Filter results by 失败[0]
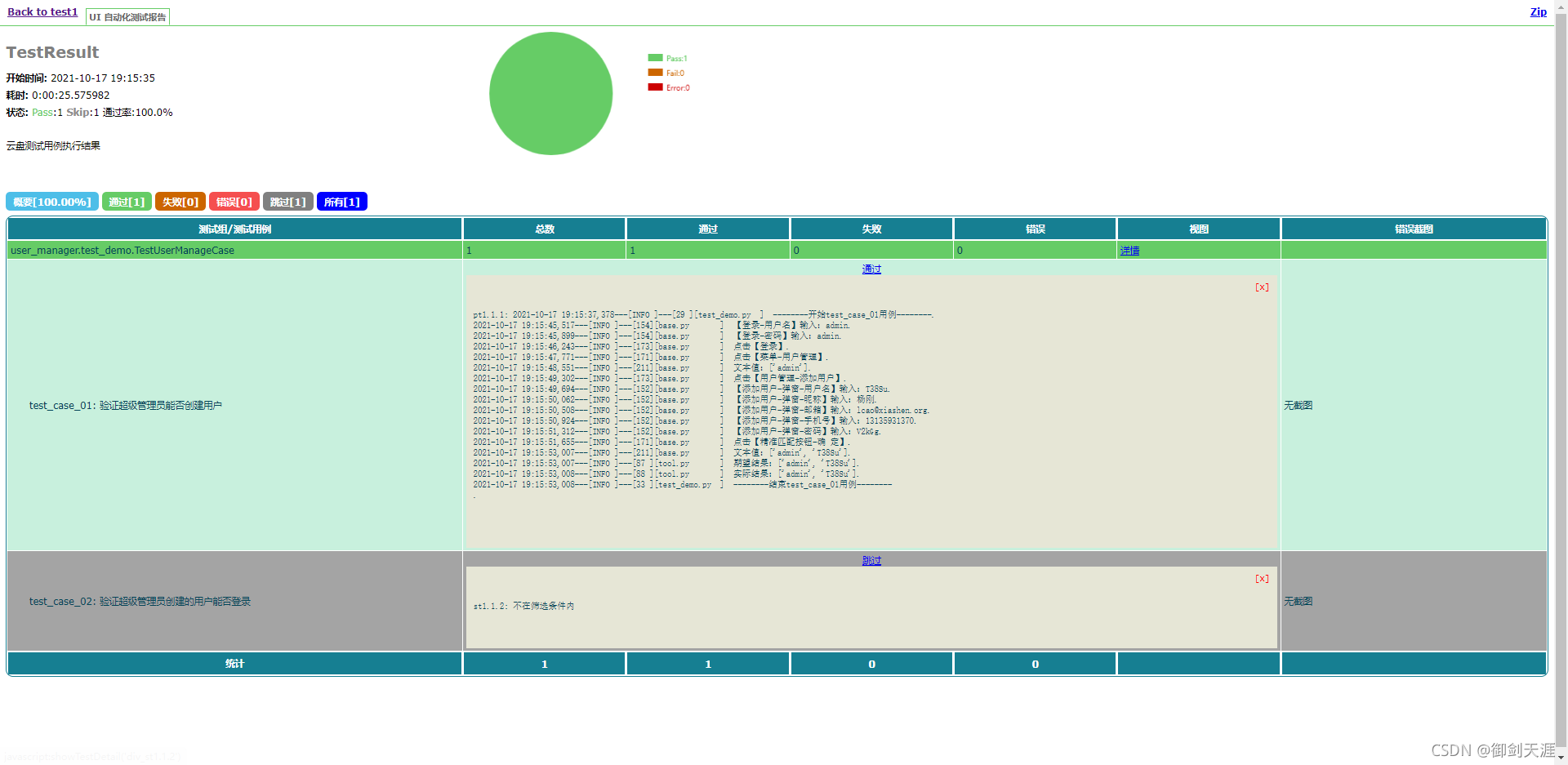This screenshot has height=765, width=1568. (180, 202)
